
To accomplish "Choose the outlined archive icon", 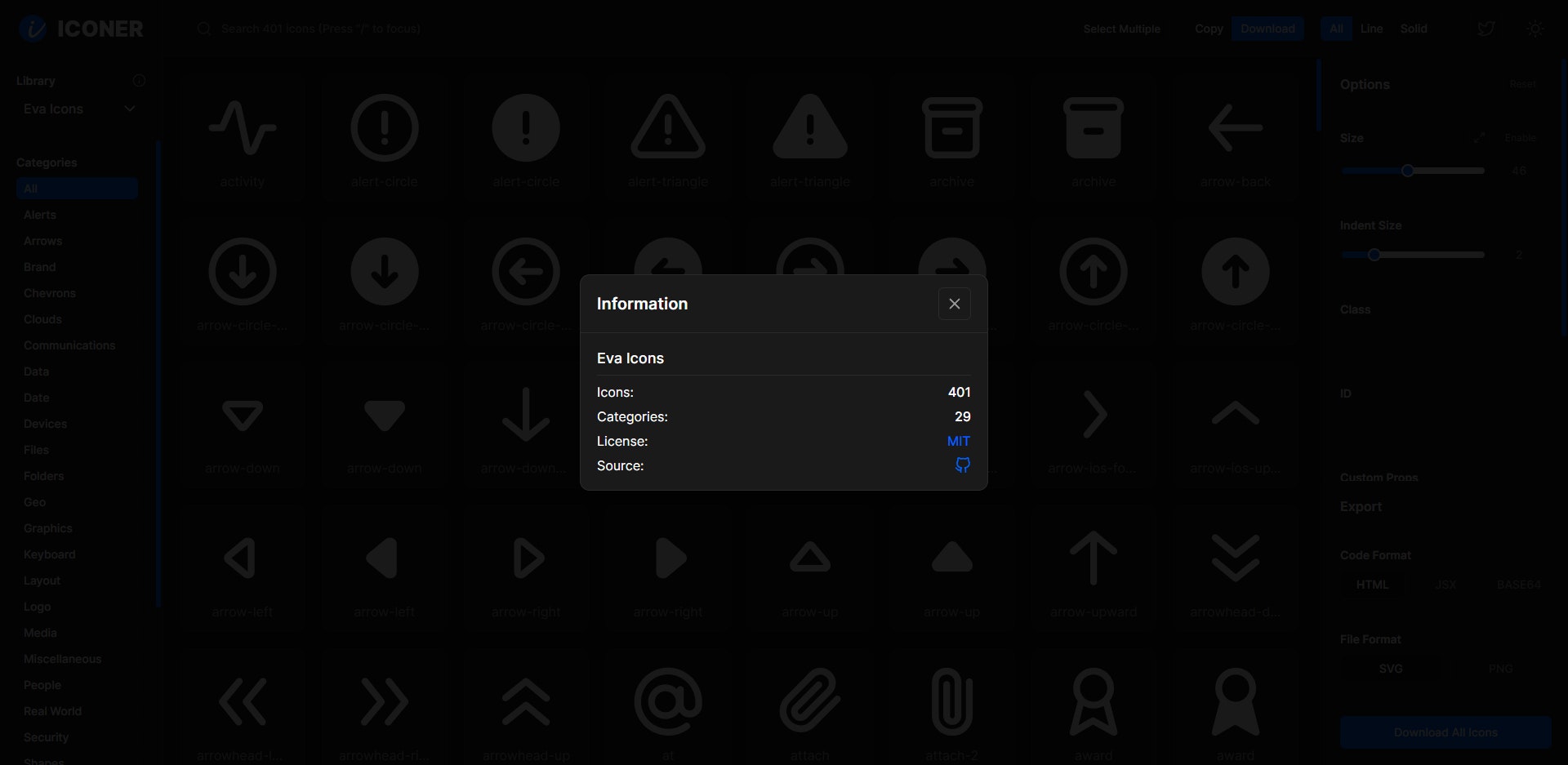I will 951,139.
